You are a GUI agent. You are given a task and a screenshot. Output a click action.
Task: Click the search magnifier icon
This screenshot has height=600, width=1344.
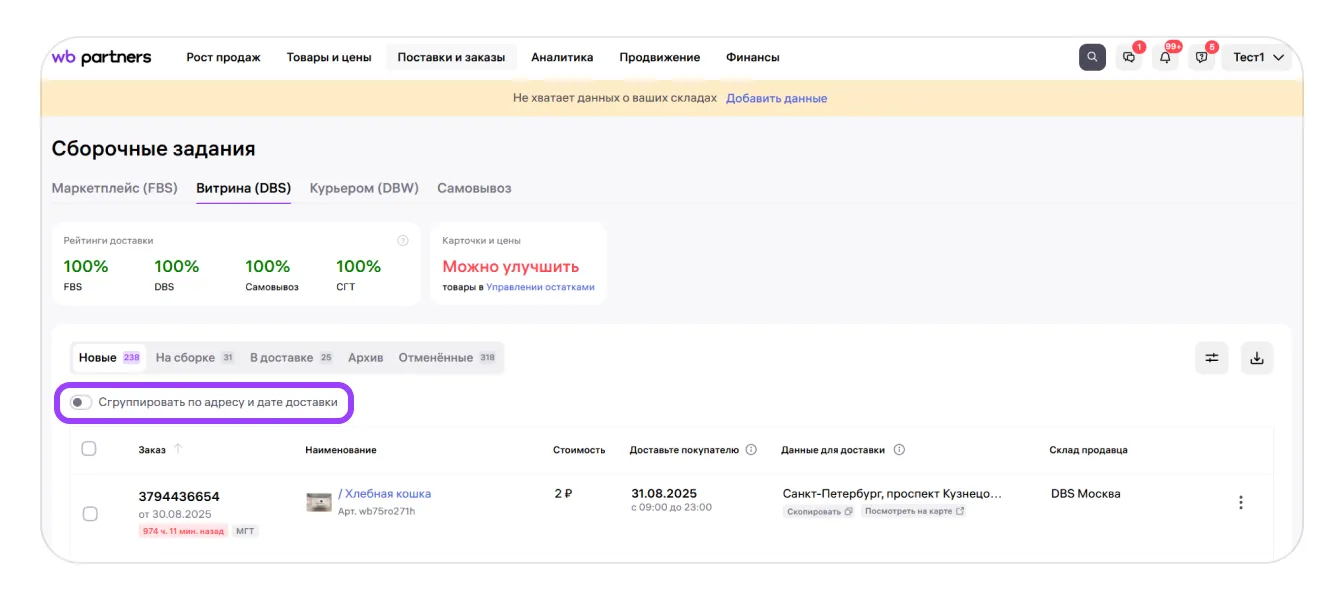[1092, 57]
